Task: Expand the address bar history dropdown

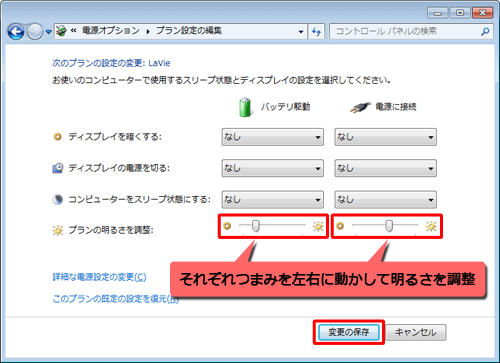Action: (x=301, y=32)
